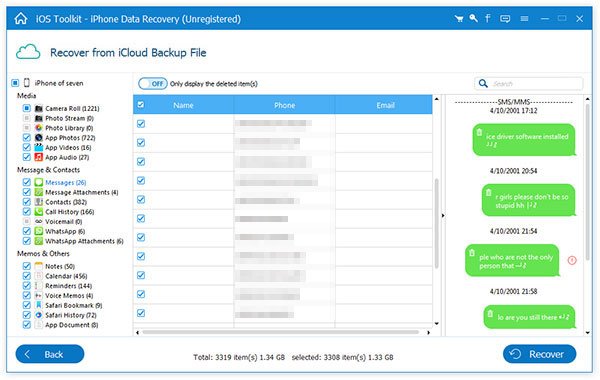The height and width of the screenshot is (380, 600).
Task: Click the Message Attachments icon
Action: pos(39,192)
